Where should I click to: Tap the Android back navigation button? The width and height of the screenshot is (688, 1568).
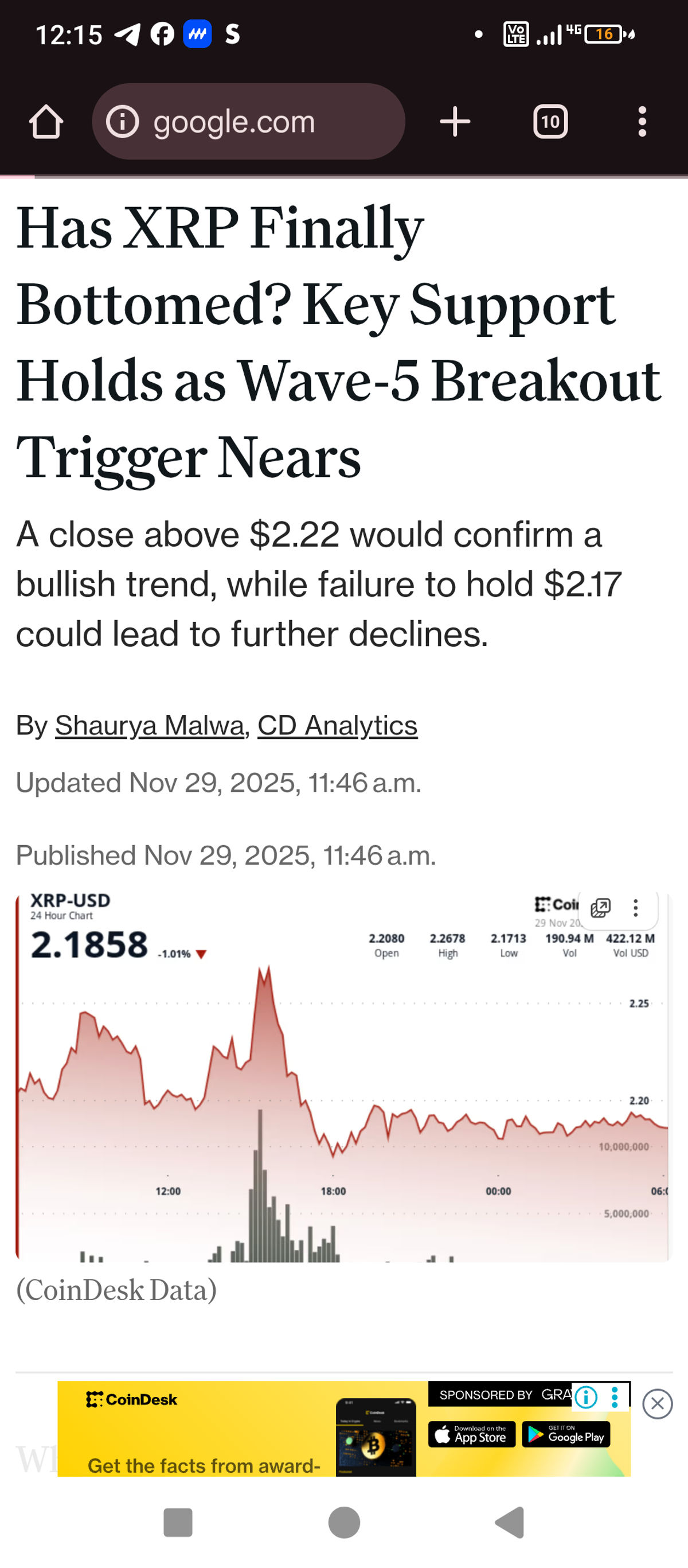click(510, 1522)
